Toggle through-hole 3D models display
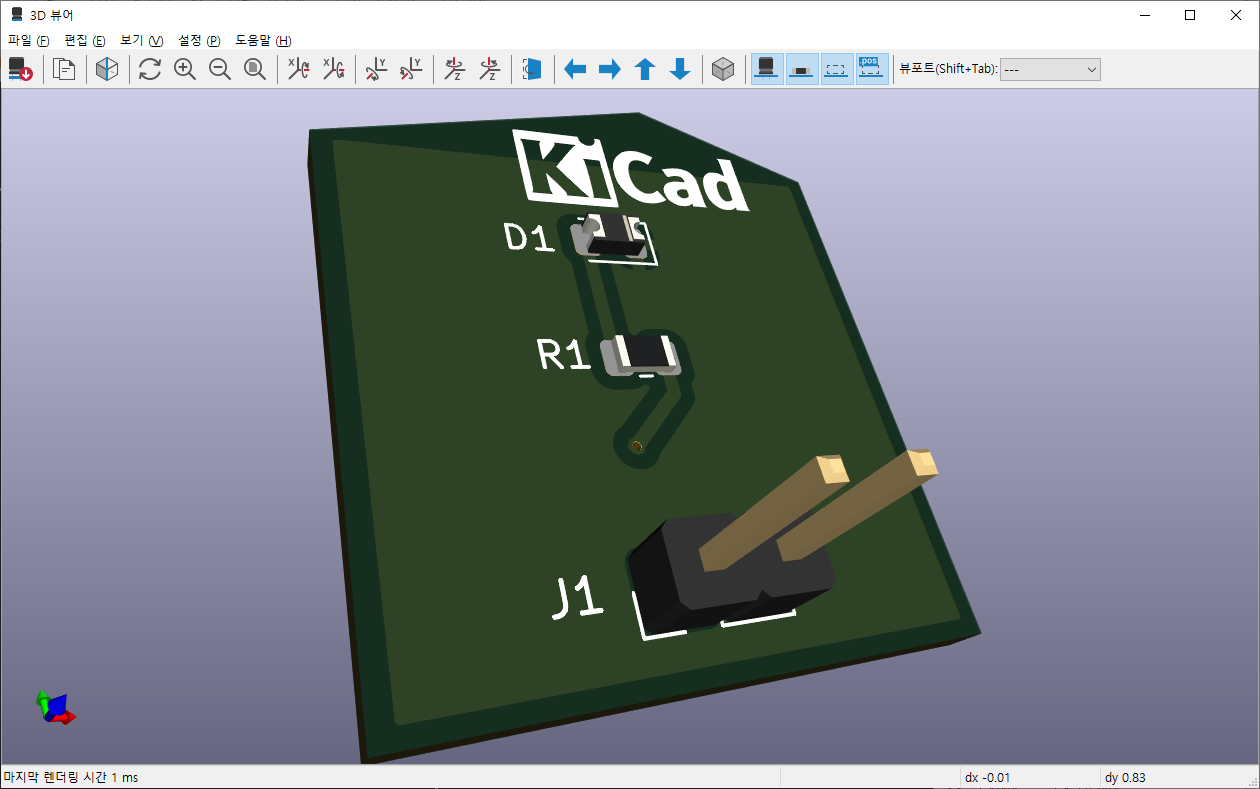Viewport: 1260px width, 789px height. click(767, 69)
